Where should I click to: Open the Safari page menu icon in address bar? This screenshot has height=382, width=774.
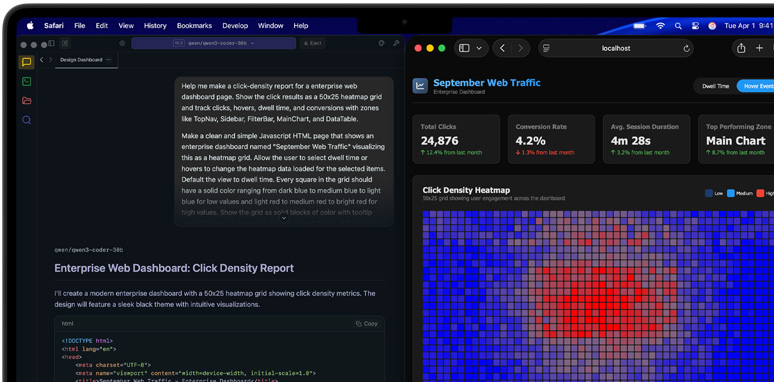click(x=546, y=48)
